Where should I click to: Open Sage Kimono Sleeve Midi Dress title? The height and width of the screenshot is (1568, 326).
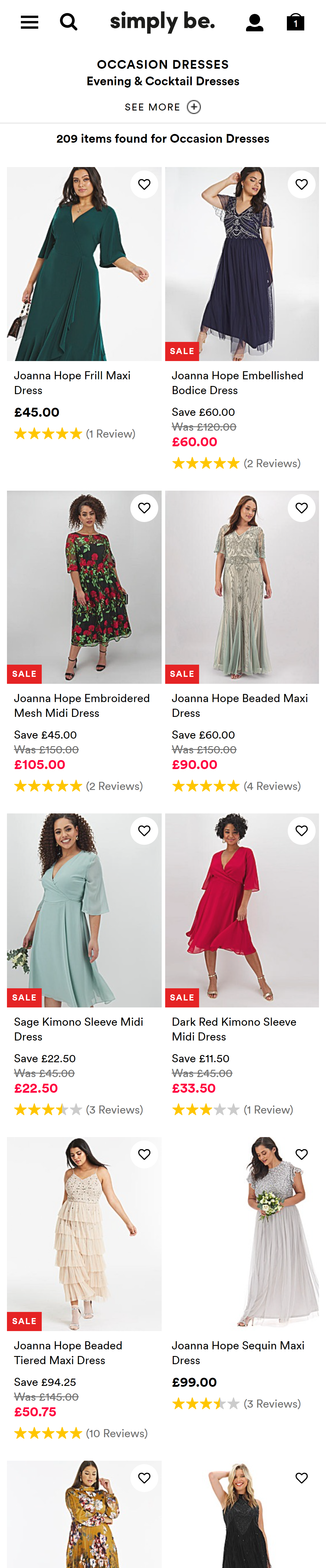79,1029
